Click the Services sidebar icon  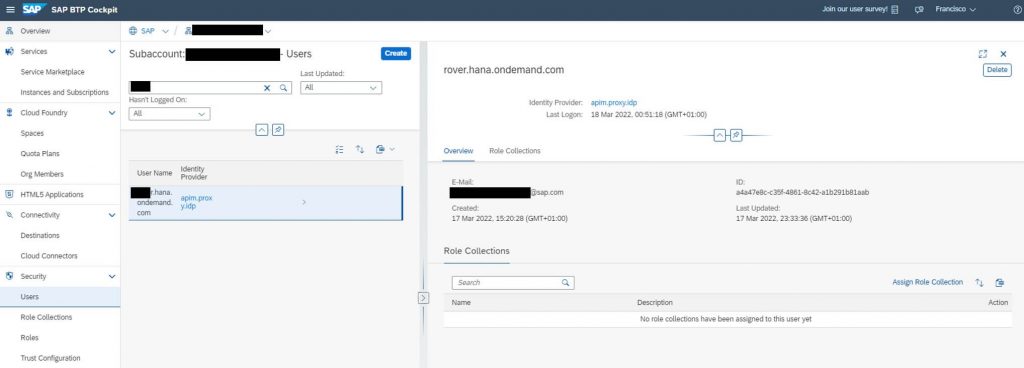click(x=9, y=52)
